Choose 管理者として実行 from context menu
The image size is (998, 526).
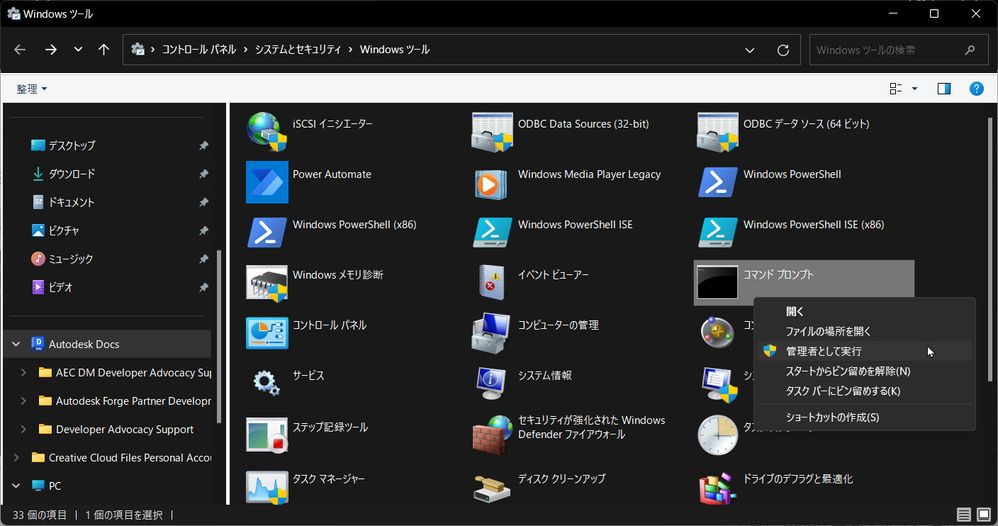coord(864,351)
